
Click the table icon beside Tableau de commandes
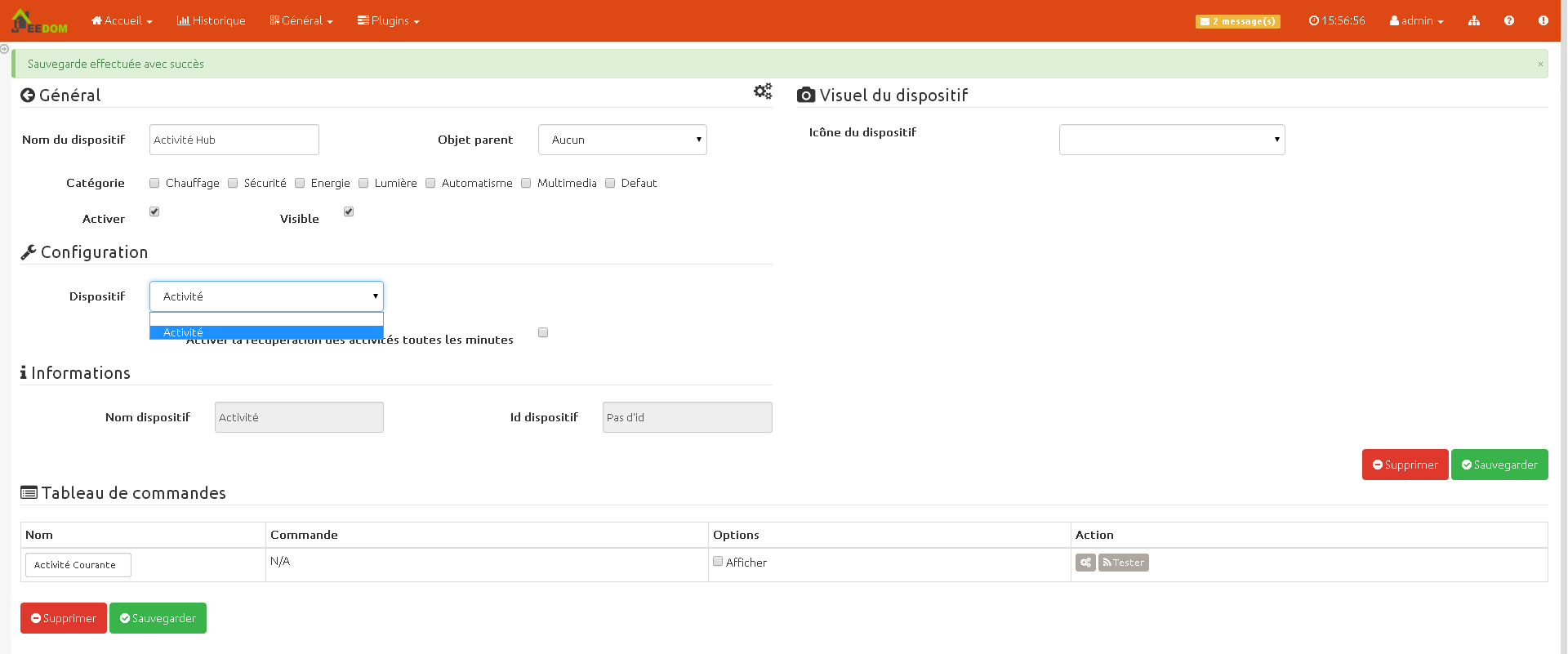(29, 493)
